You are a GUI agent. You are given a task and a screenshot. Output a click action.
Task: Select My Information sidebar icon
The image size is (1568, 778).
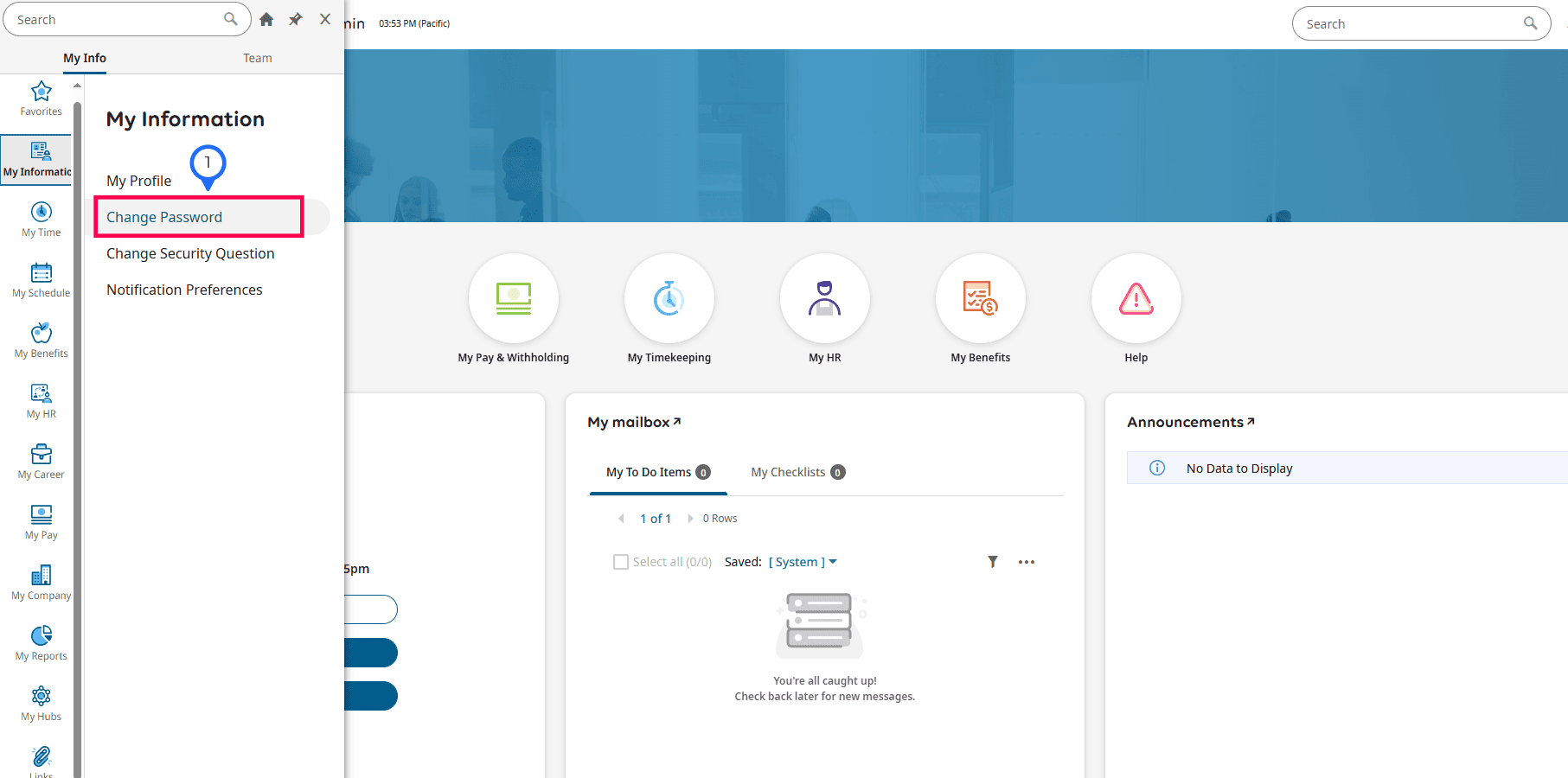click(41, 151)
